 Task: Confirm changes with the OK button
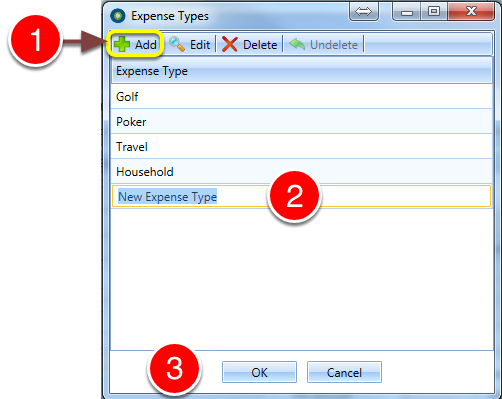259,372
